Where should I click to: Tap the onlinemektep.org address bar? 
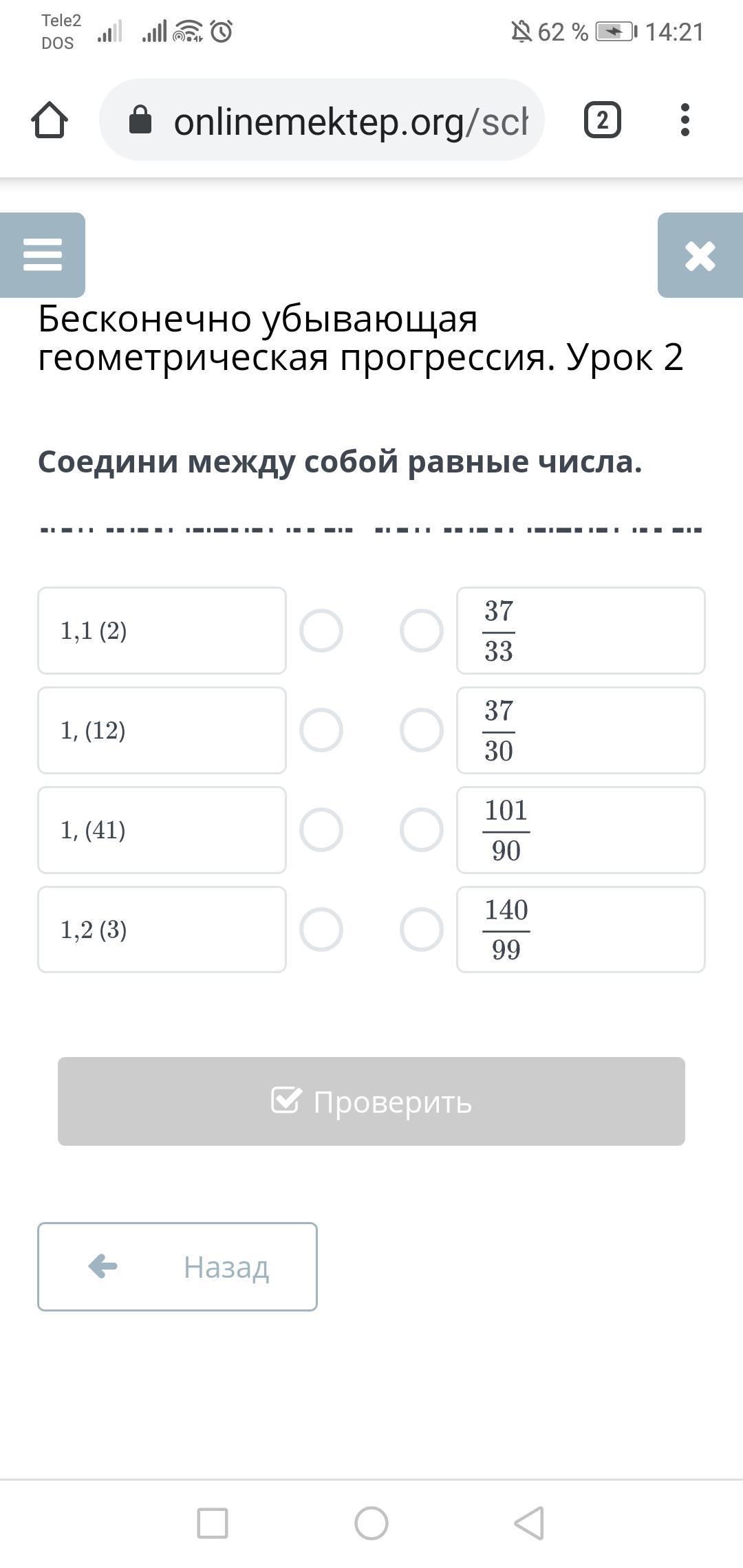click(x=351, y=122)
